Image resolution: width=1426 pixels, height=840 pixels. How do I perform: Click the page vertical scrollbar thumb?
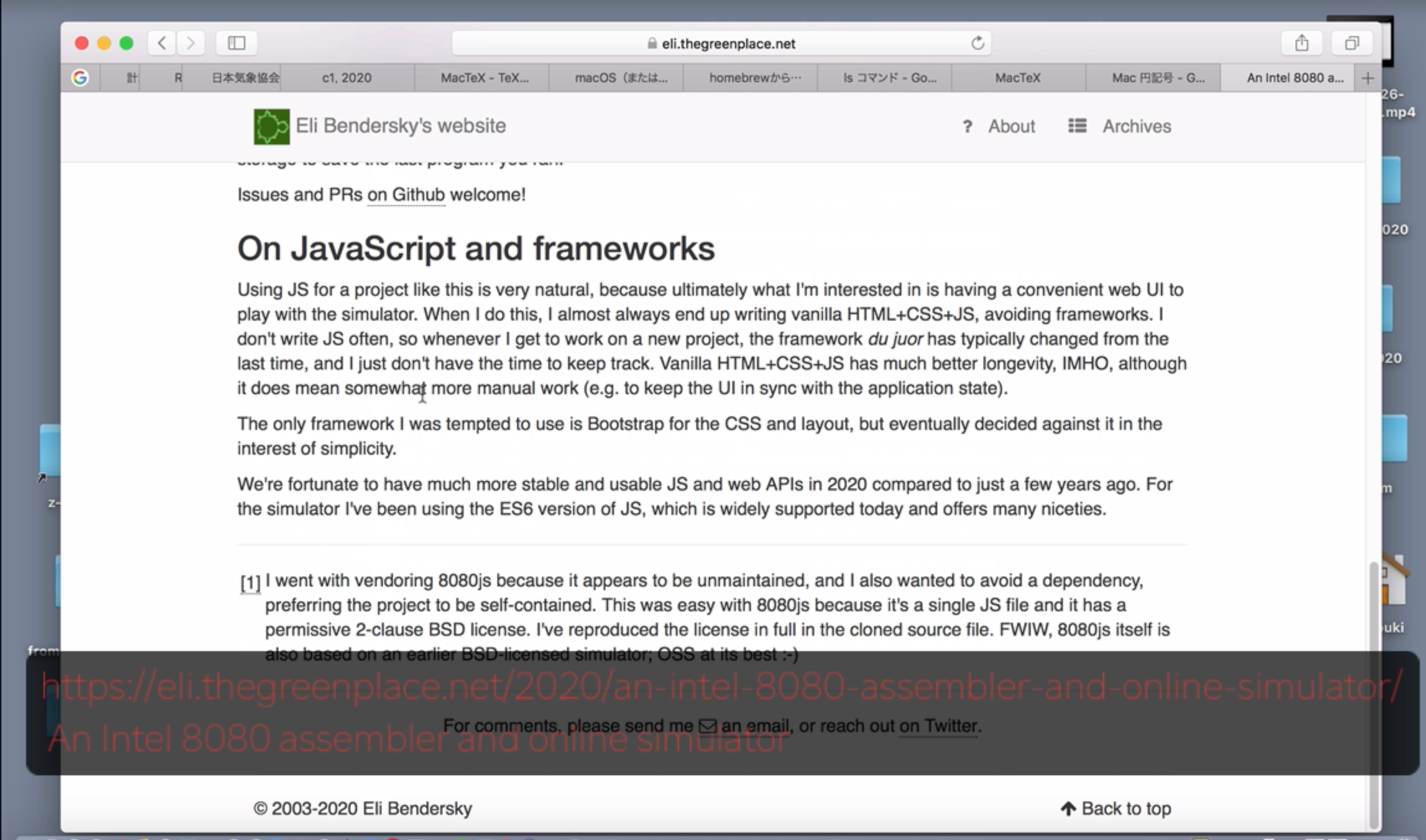[x=1373, y=695]
